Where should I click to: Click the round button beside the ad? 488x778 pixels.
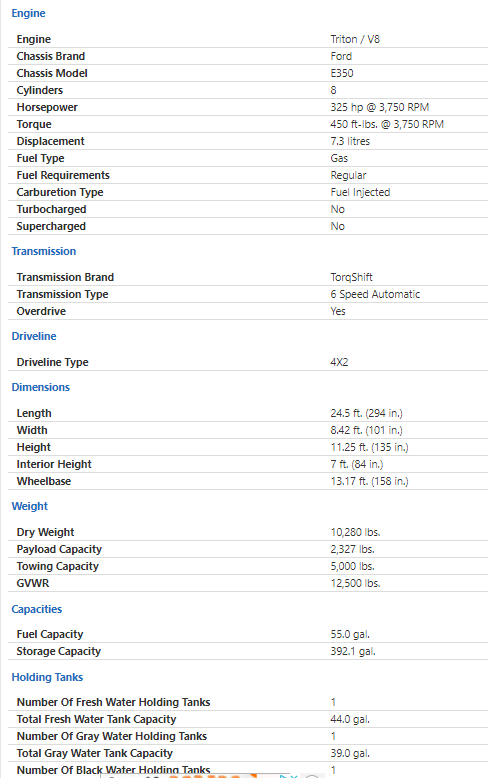coord(312,776)
